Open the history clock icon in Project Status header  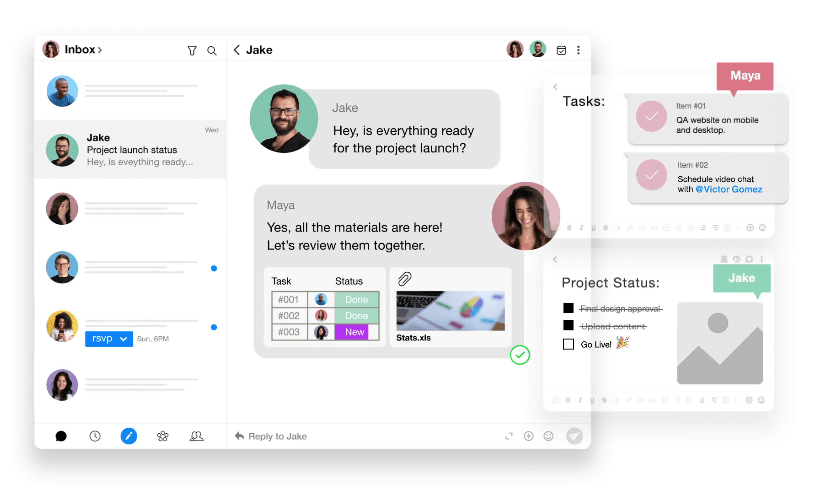click(x=736, y=259)
